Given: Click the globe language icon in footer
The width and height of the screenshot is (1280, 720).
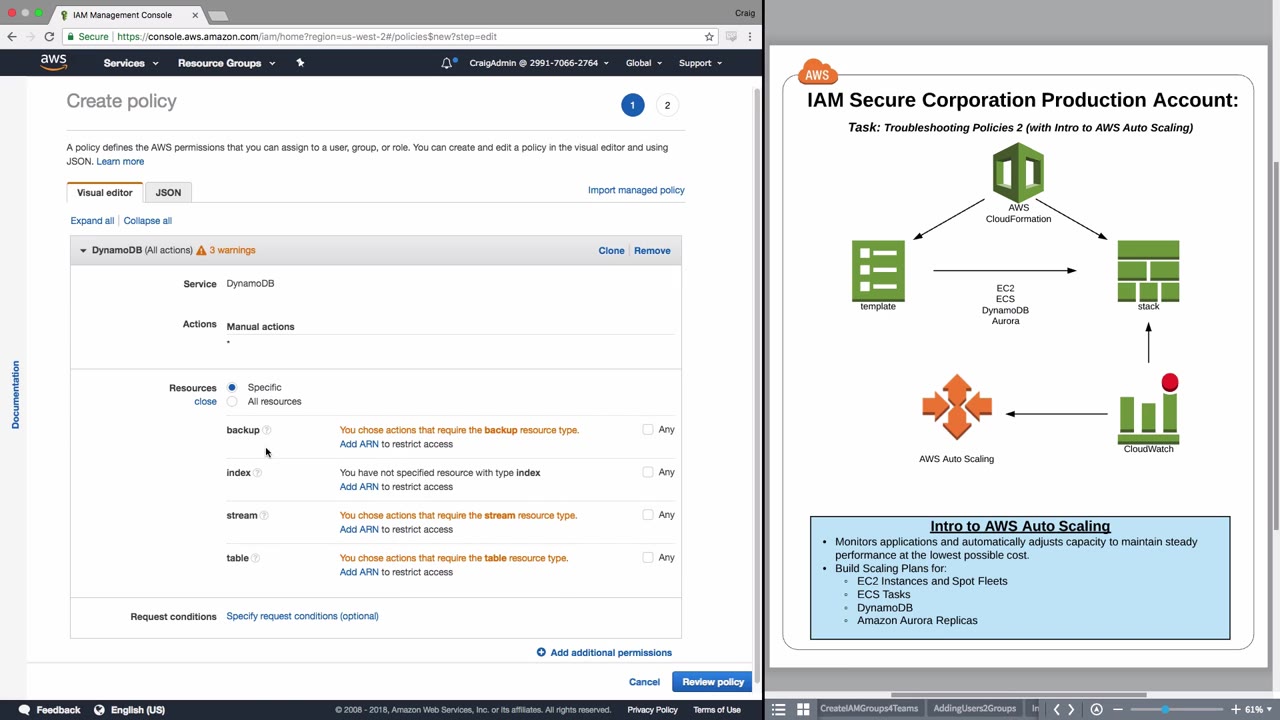Looking at the screenshot, I should pos(99,710).
